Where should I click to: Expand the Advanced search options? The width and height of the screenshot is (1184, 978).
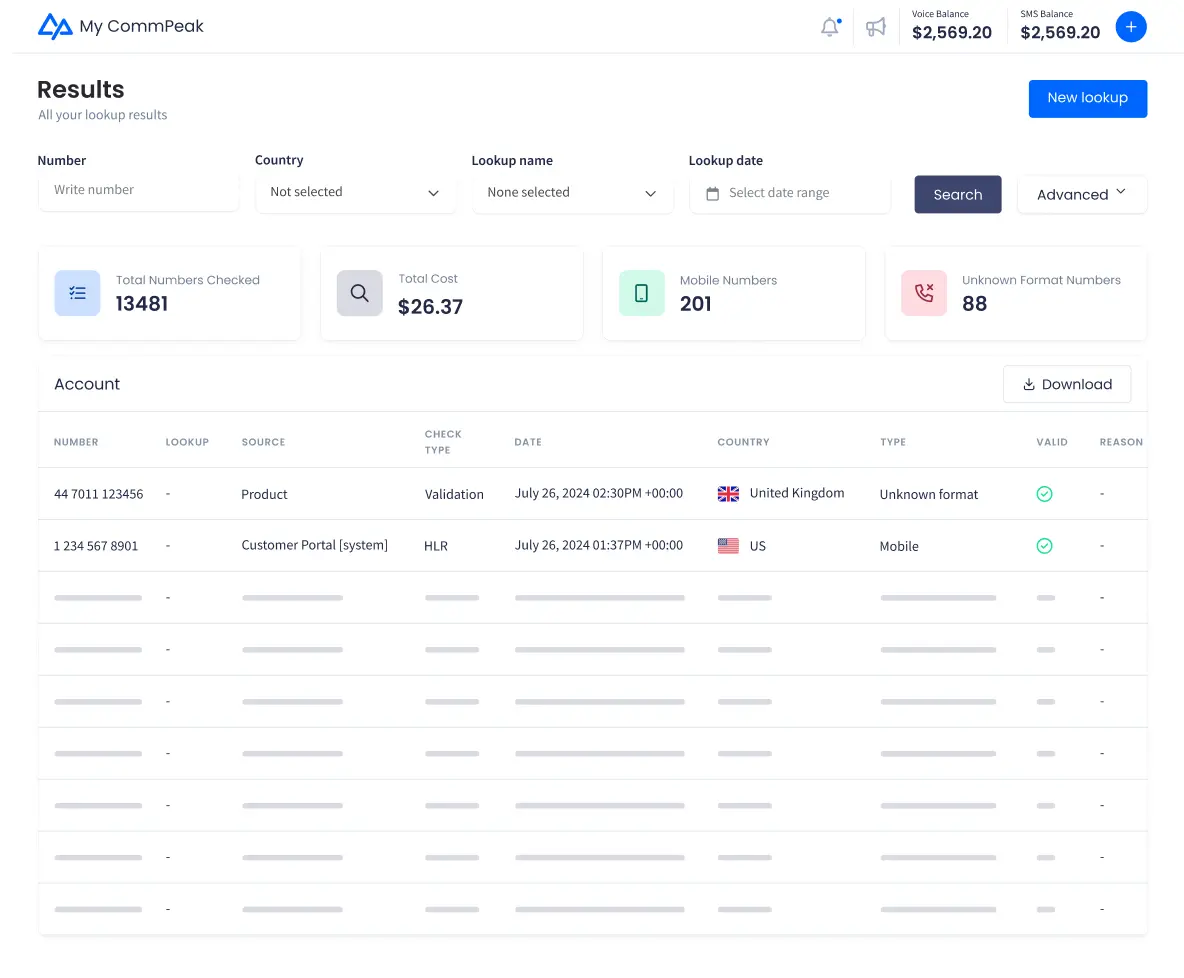coord(1082,194)
